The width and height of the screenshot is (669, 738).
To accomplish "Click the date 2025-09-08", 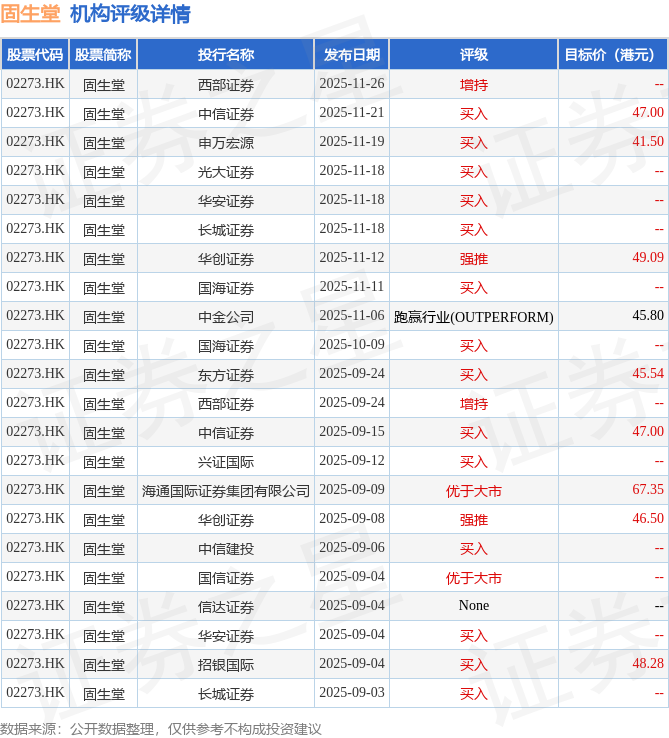I will (x=352, y=519).
